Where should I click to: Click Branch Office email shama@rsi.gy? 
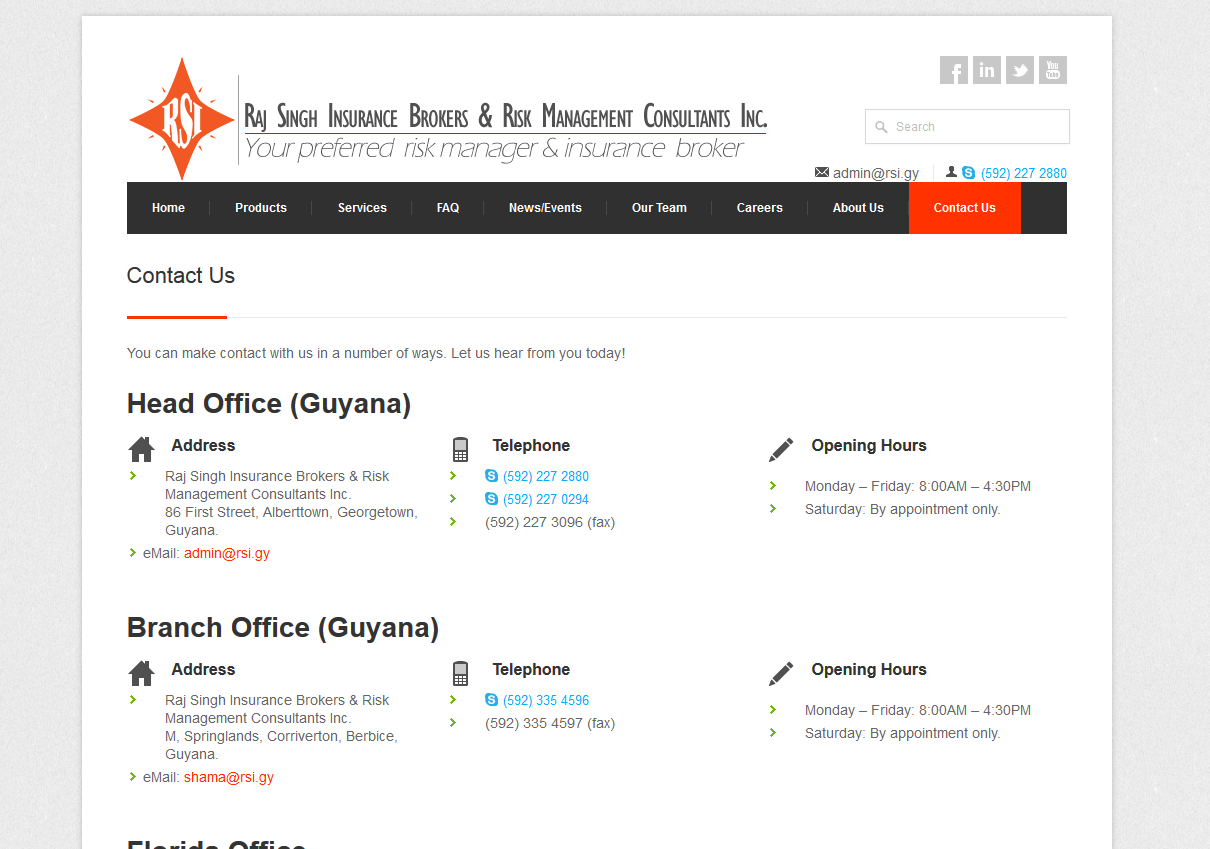pyautogui.click(x=229, y=777)
